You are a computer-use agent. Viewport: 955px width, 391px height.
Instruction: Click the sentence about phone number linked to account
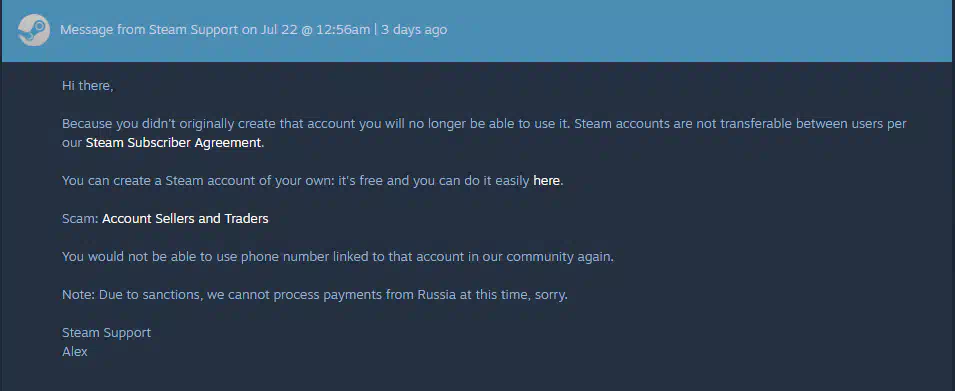point(338,256)
